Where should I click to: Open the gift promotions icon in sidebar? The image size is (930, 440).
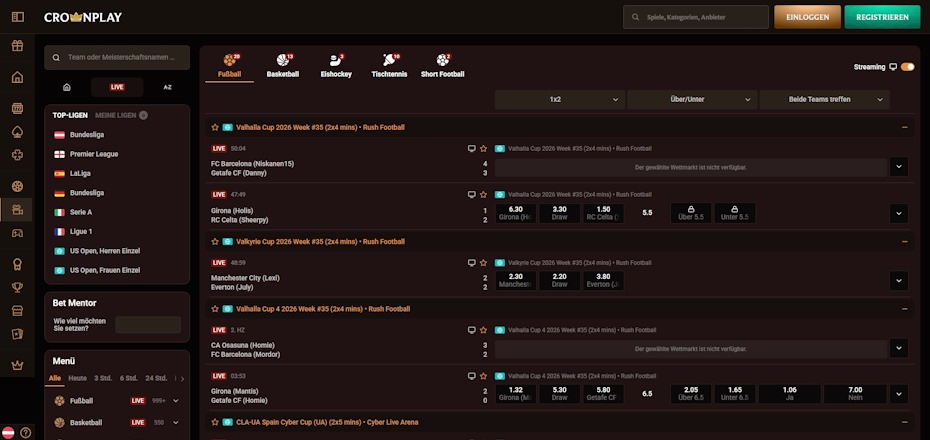18,46
